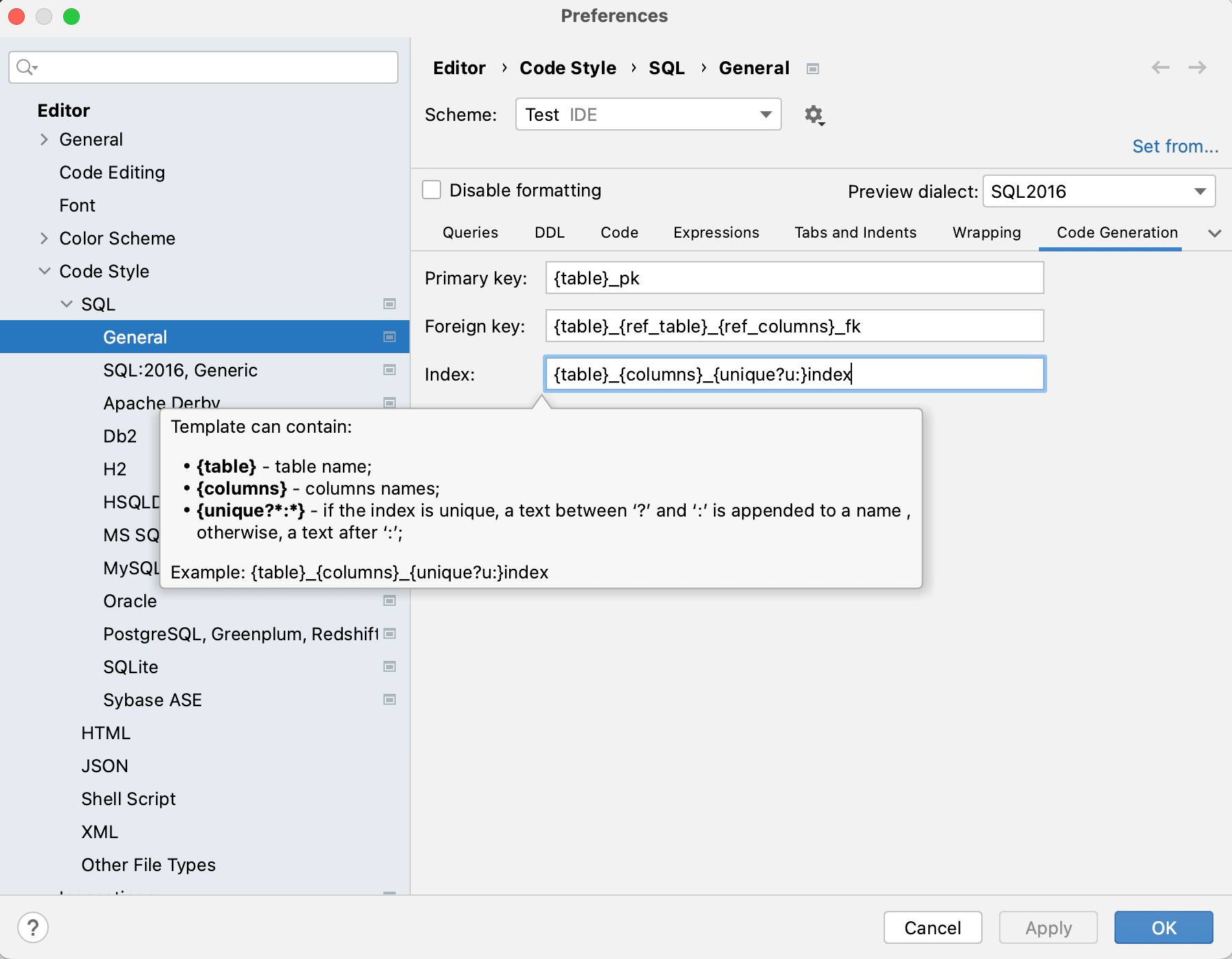This screenshot has width=1232, height=959.
Task: Click the Apply button
Action: pyautogui.click(x=1048, y=927)
